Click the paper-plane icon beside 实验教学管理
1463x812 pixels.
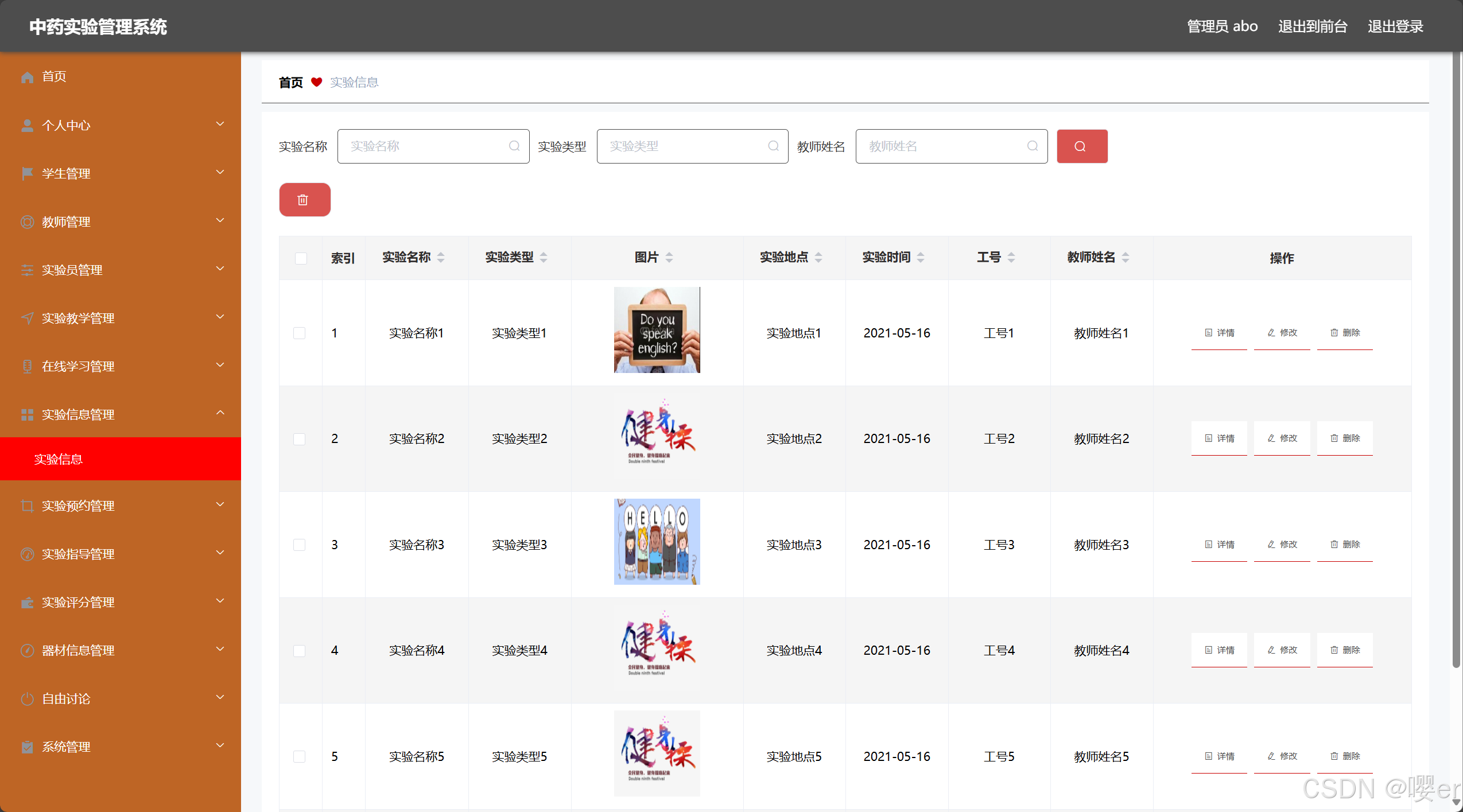point(27,318)
